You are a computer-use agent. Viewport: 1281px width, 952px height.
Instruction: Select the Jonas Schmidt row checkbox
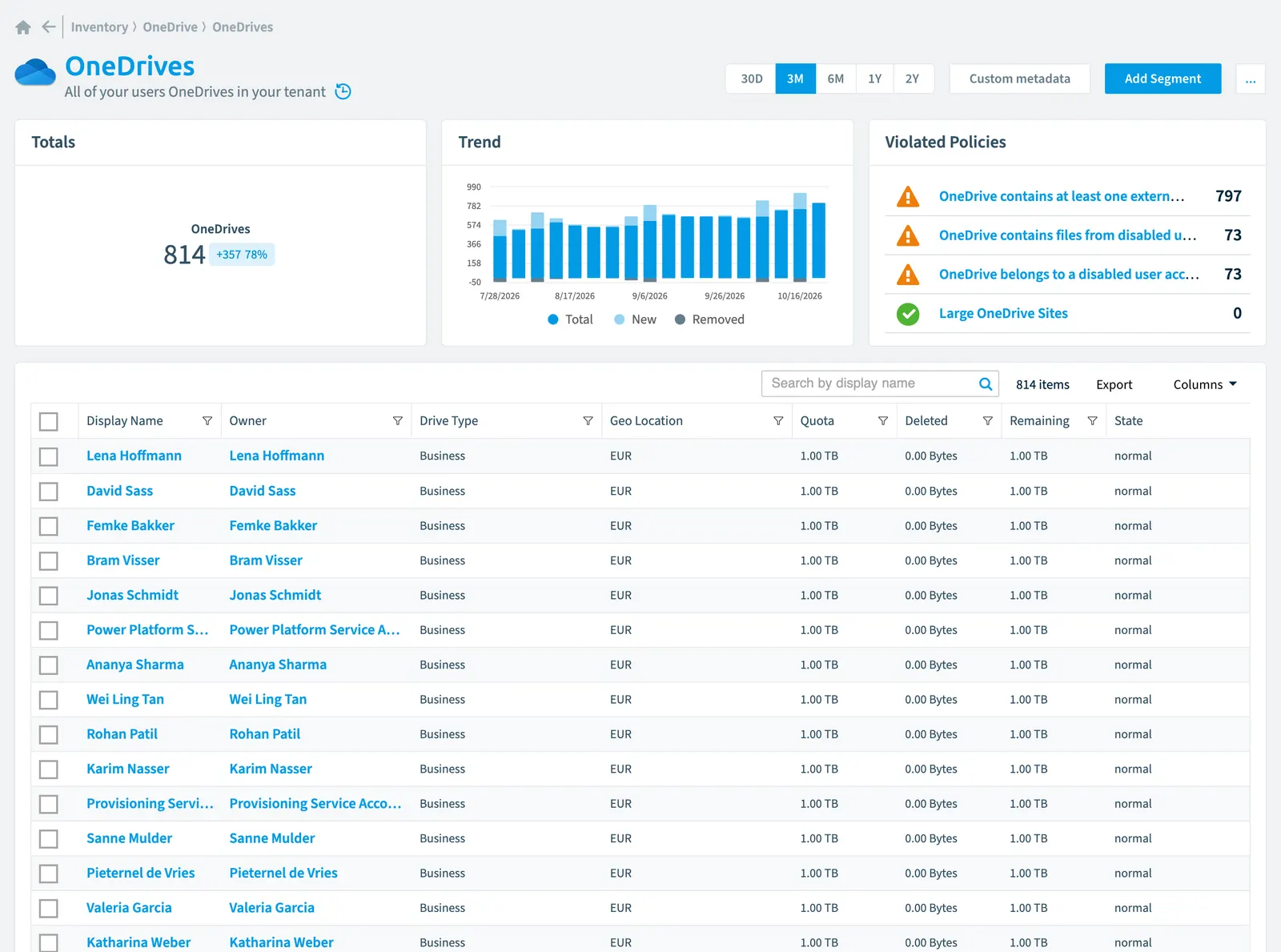(49, 596)
